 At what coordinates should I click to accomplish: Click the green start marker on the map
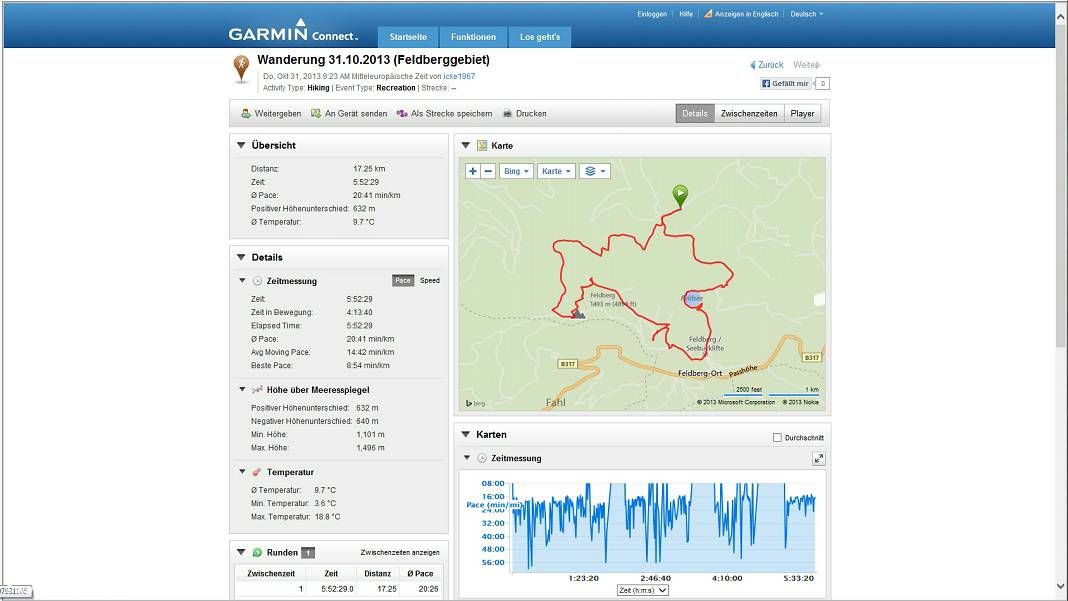tap(680, 195)
